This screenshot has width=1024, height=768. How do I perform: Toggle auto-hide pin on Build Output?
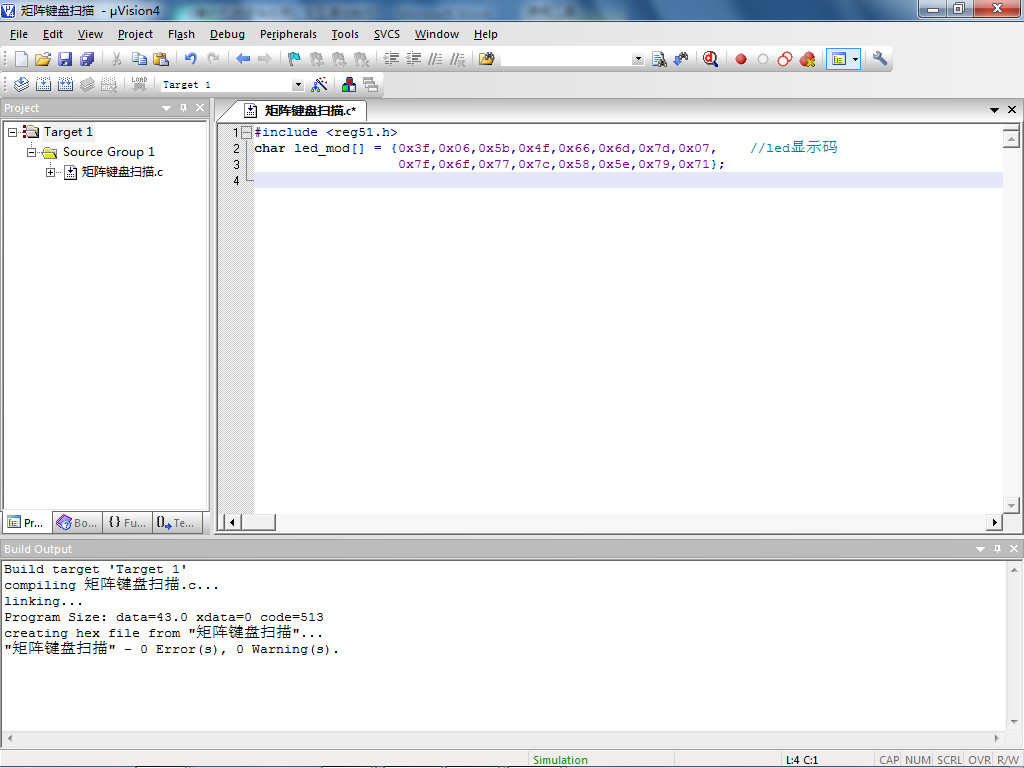pyautogui.click(x=997, y=549)
